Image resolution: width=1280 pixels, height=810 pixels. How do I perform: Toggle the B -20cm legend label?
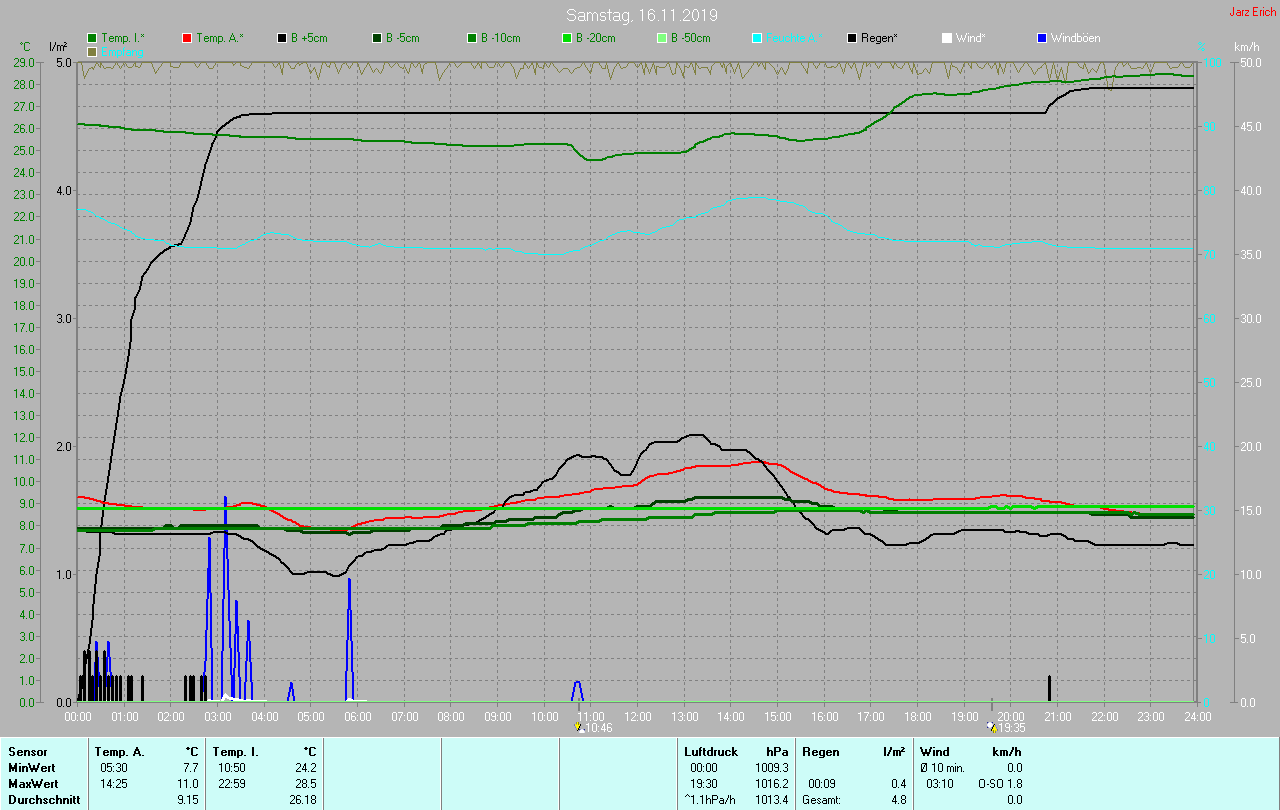(595, 38)
